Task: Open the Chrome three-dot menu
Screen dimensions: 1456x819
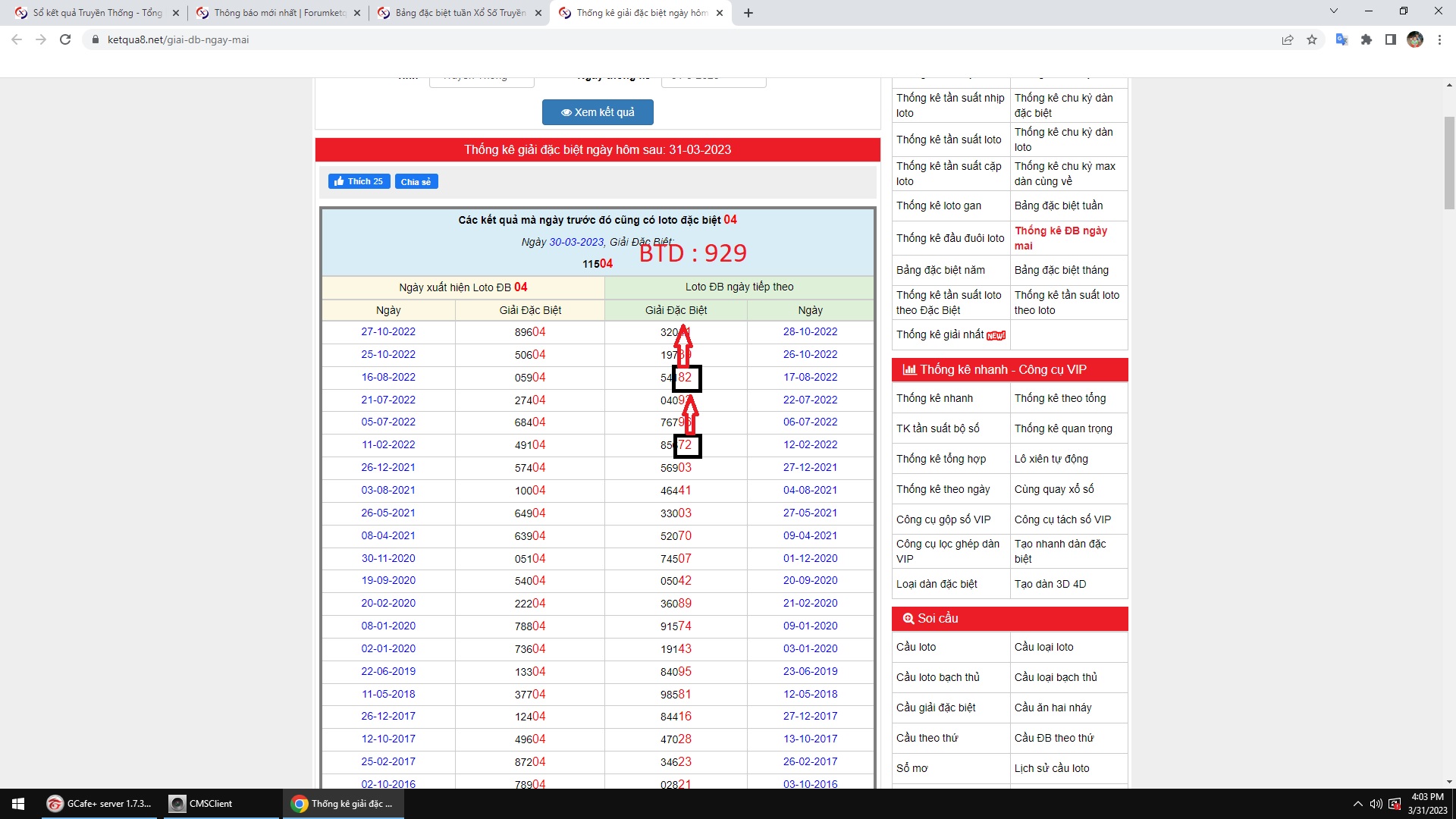Action: click(1439, 39)
